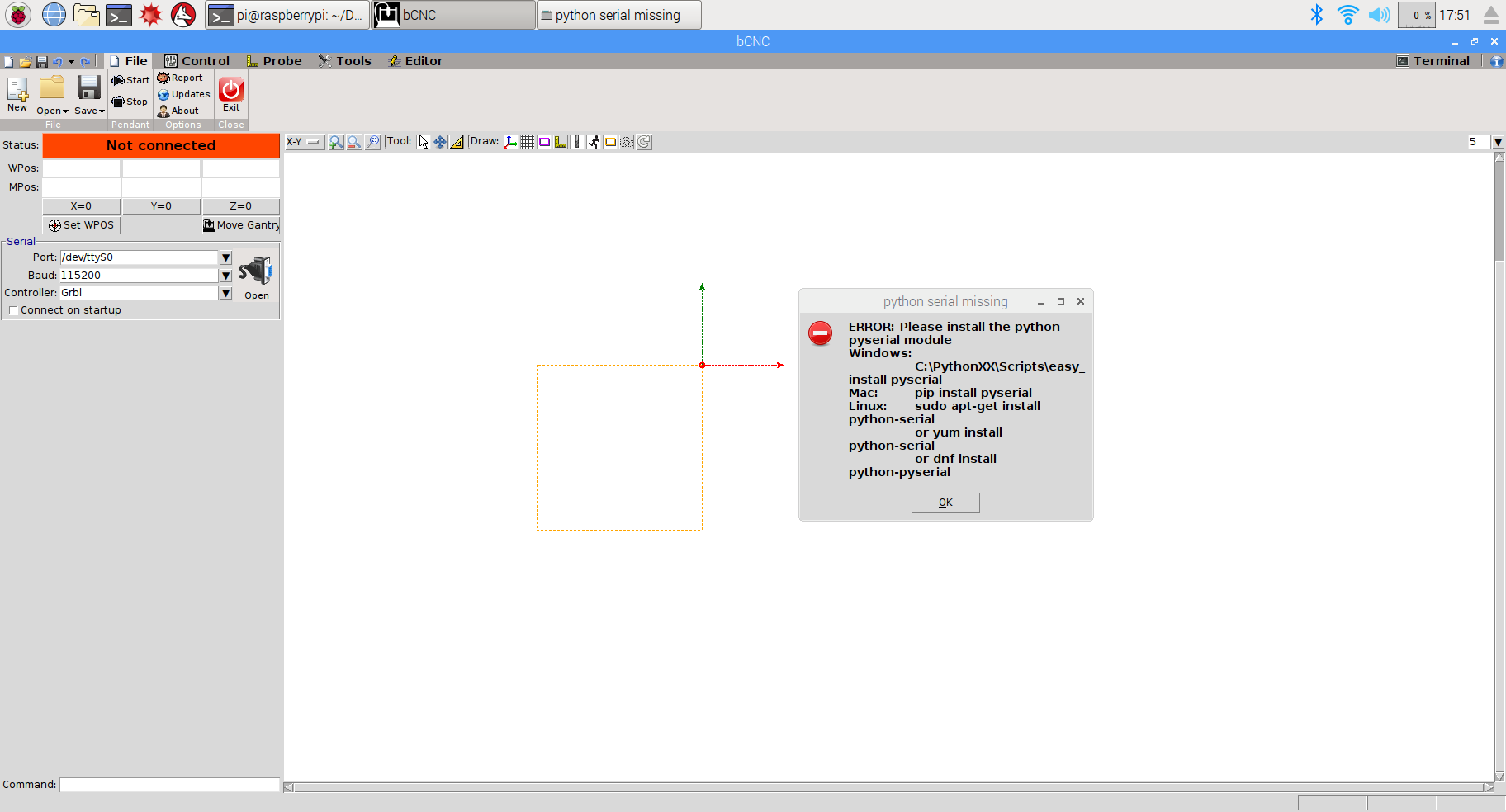
Task: Start the pendant server
Action: [130, 80]
